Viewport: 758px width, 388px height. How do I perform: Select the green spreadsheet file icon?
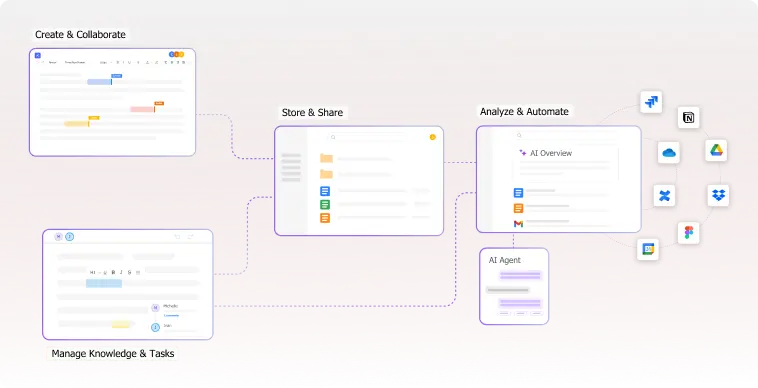(x=325, y=204)
